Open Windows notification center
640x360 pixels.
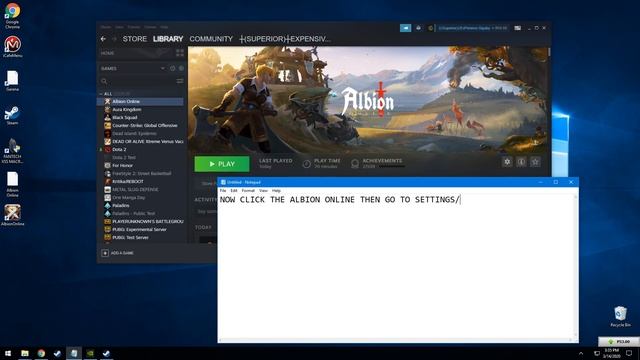(x=629, y=353)
